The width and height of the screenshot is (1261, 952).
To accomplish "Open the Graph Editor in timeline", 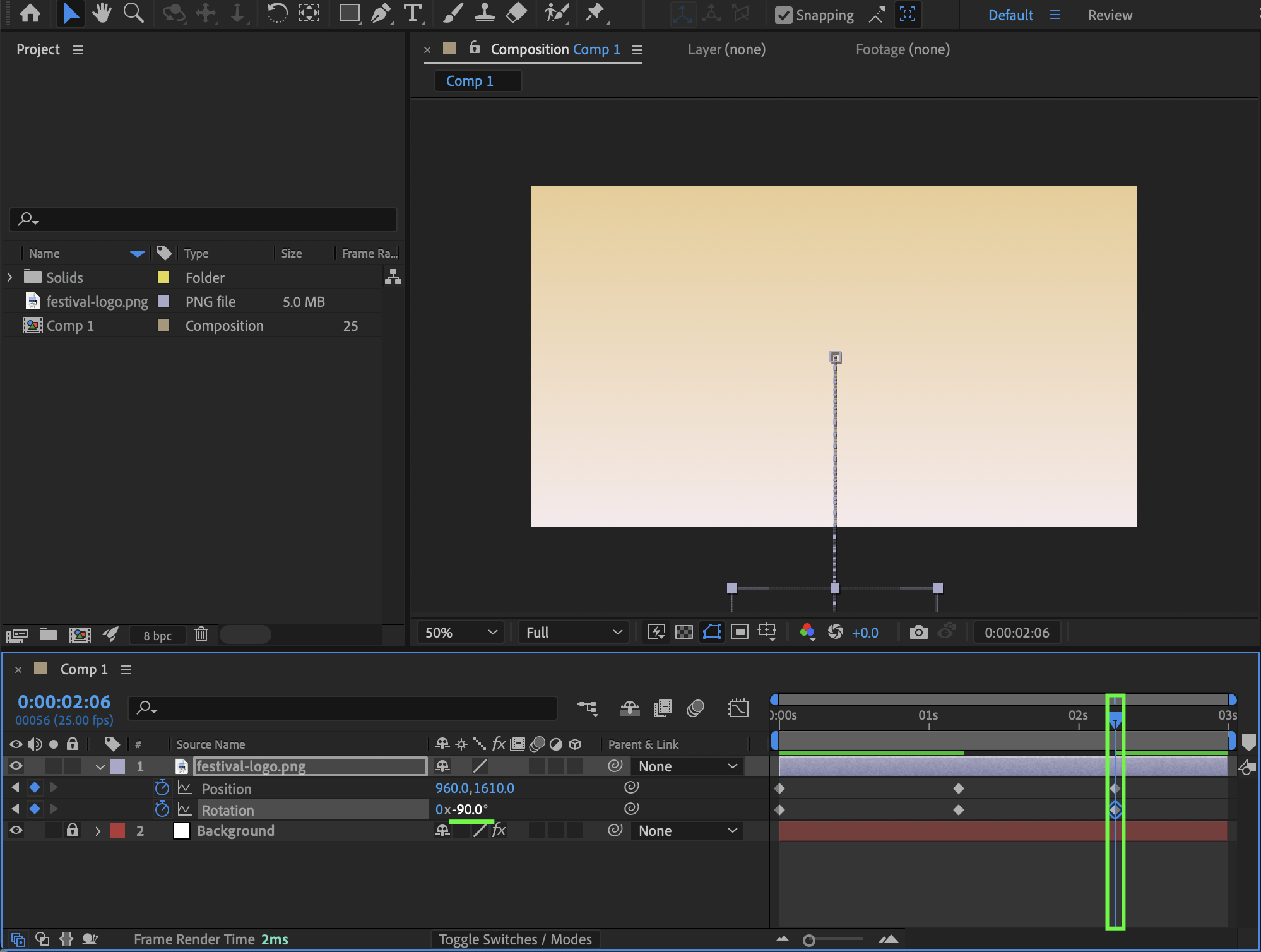I will pyautogui.click(x=738, y=708).
